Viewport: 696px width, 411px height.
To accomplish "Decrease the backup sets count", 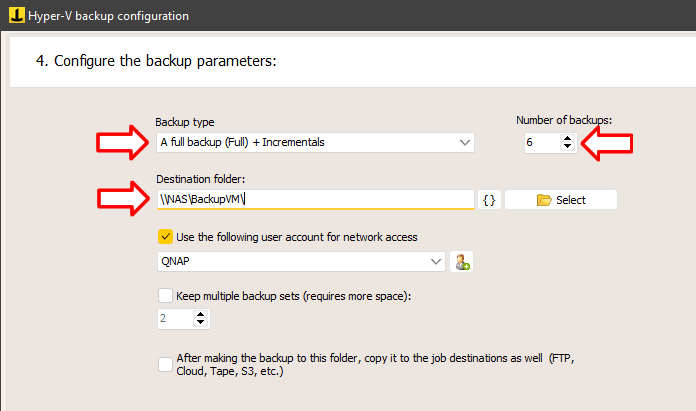I will click(x=201, y=322).
